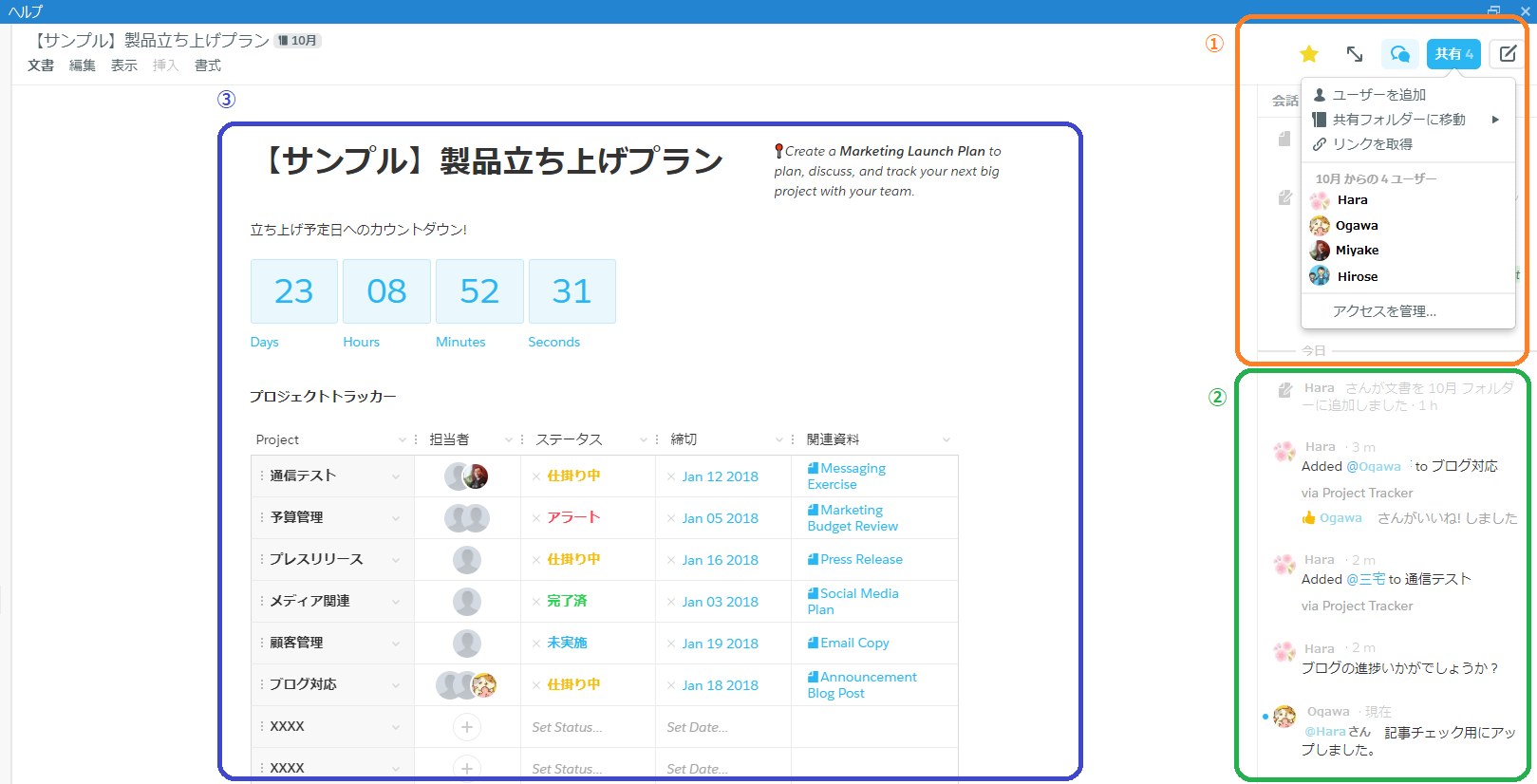Click the Set Status... field in XXXX row
1537x784 pixels.
(x=567, y=727)
